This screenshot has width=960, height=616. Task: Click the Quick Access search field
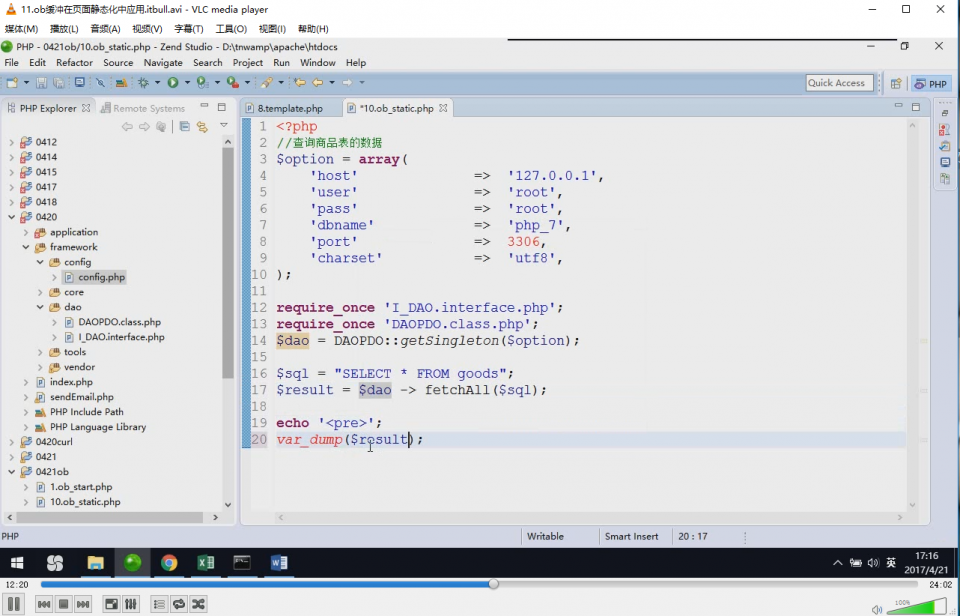point(839,83)
